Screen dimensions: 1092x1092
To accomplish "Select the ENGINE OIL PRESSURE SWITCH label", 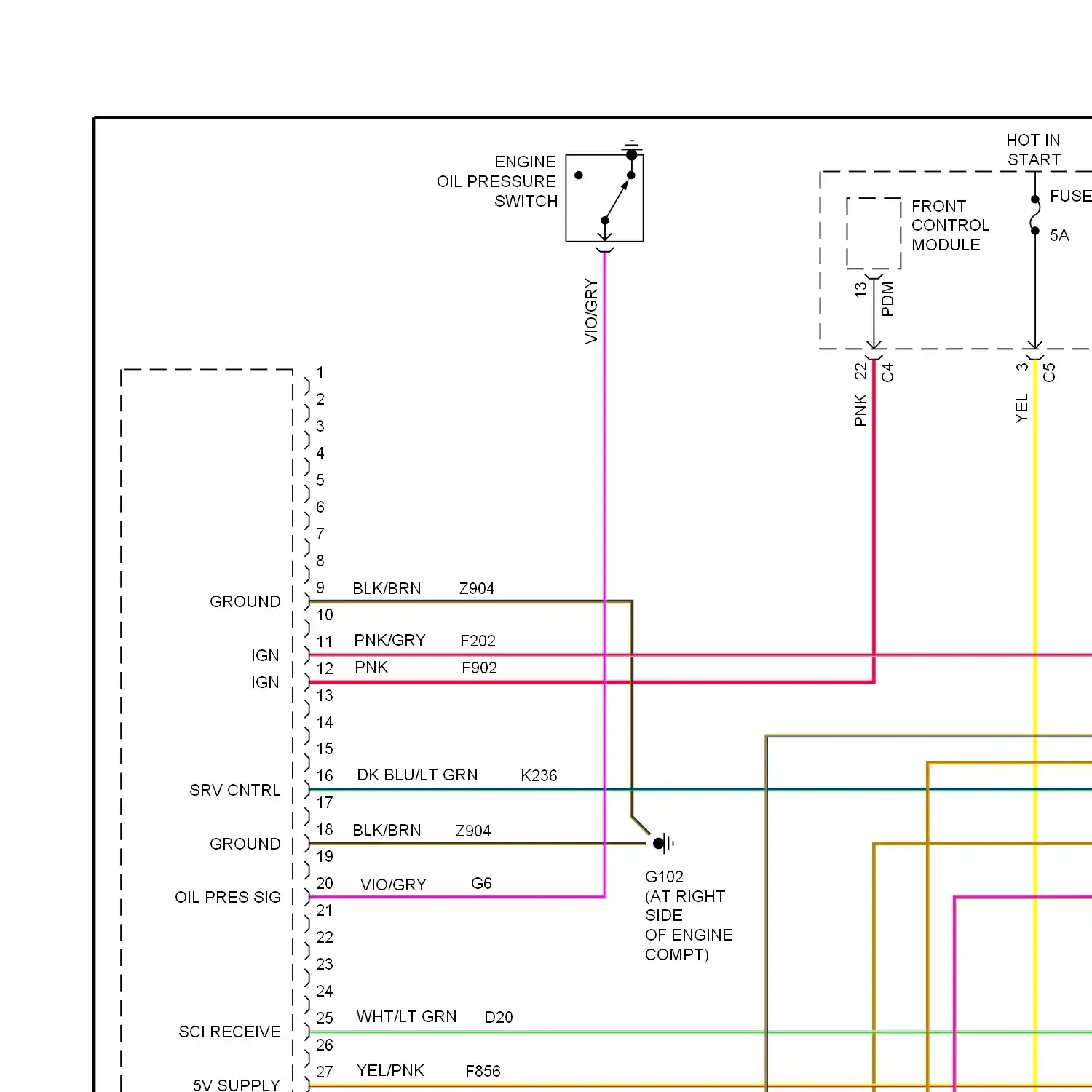I will [496, 181].
